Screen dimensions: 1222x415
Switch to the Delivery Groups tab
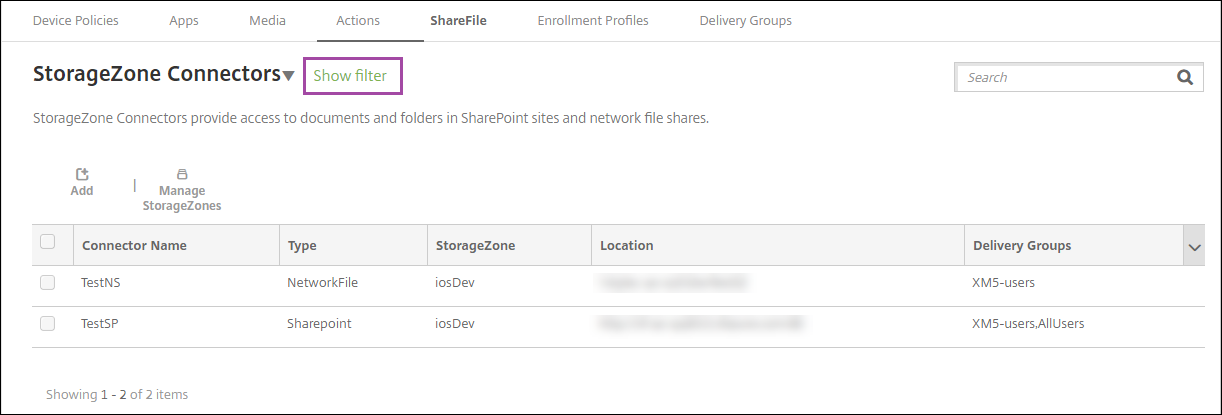(x=745, y=20)
